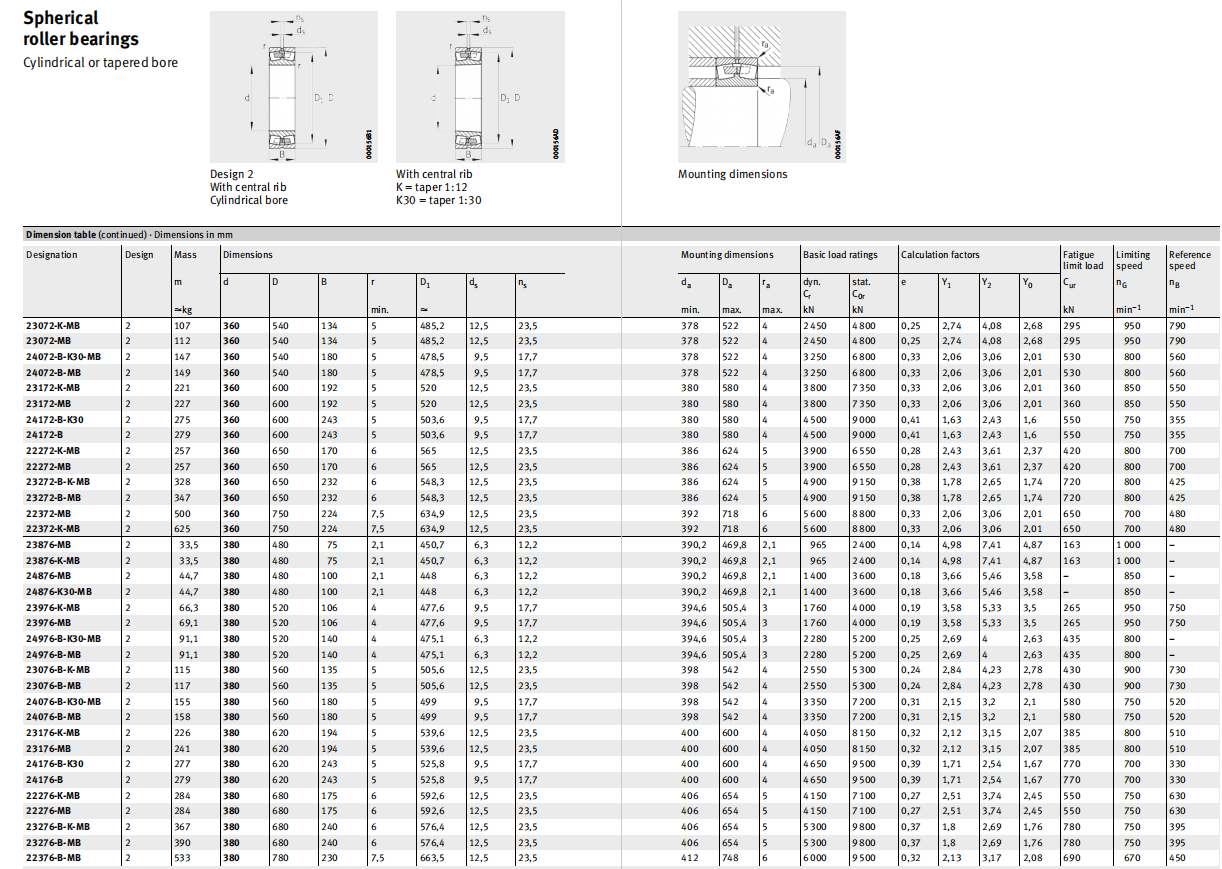Click the 'Mass' column header
Viewport: 1222px width, 869px height.
click(185, 255)
